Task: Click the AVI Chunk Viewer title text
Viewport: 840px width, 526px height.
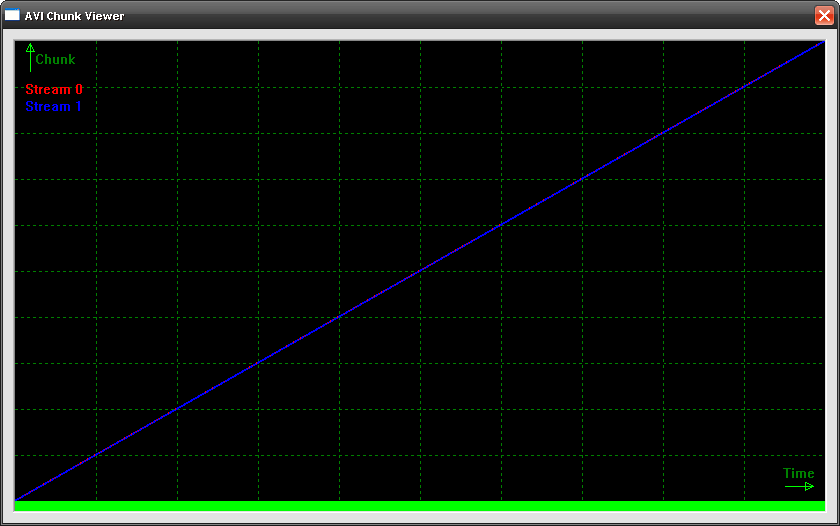Action: coord(74,16)
